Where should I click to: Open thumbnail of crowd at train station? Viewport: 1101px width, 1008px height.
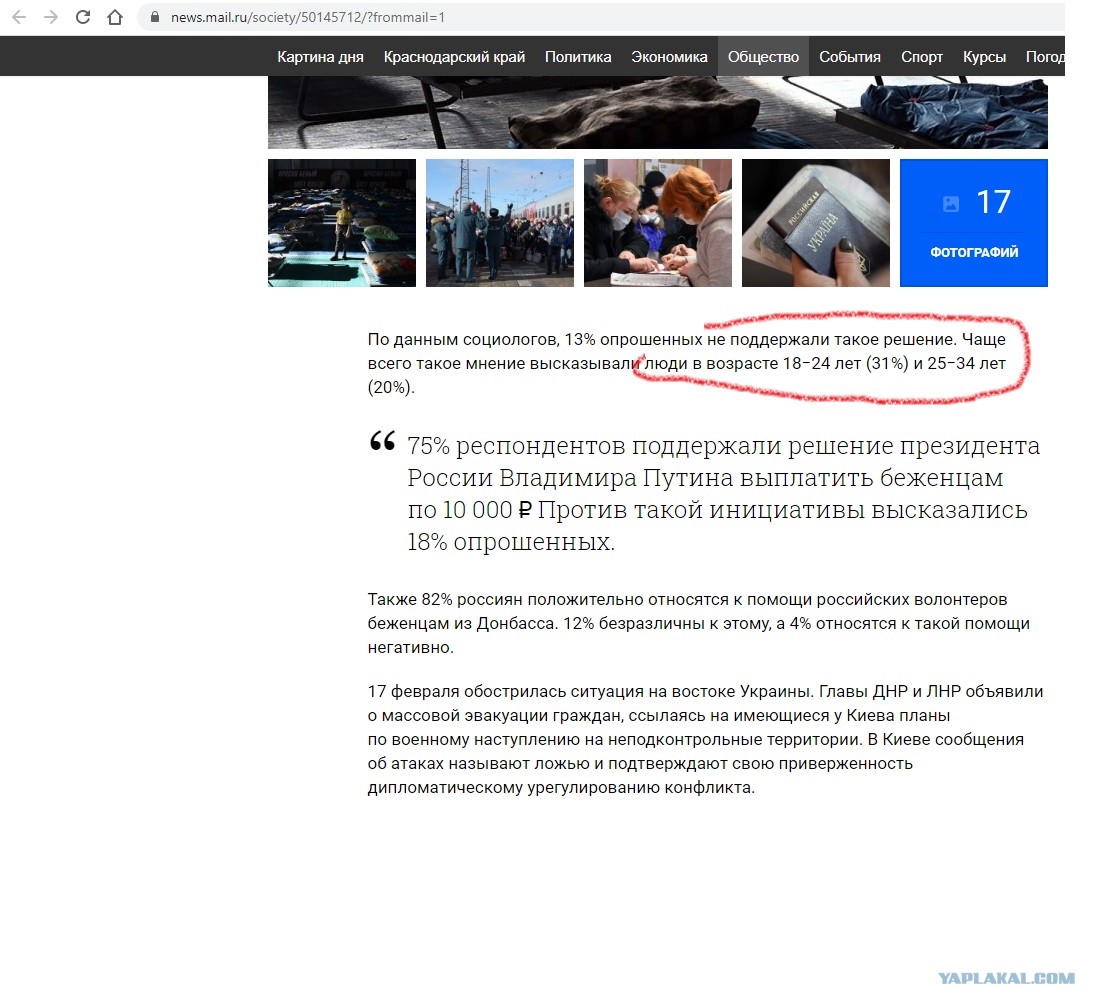point(500,223)
